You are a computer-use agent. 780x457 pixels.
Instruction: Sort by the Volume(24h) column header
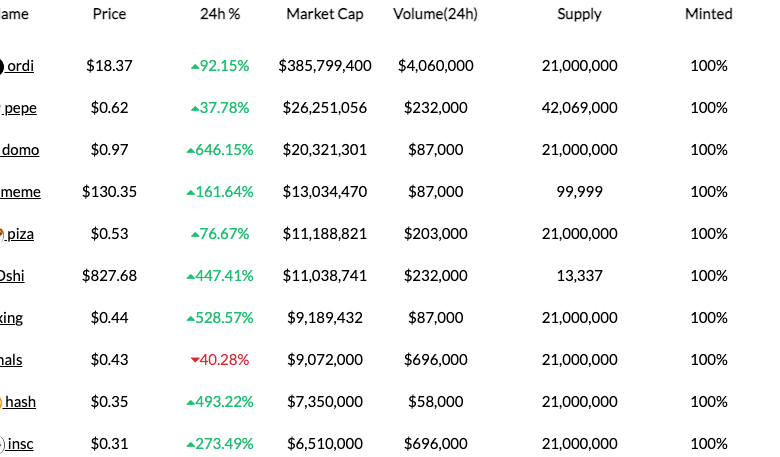pyautogui.click(x=435, y=14)
